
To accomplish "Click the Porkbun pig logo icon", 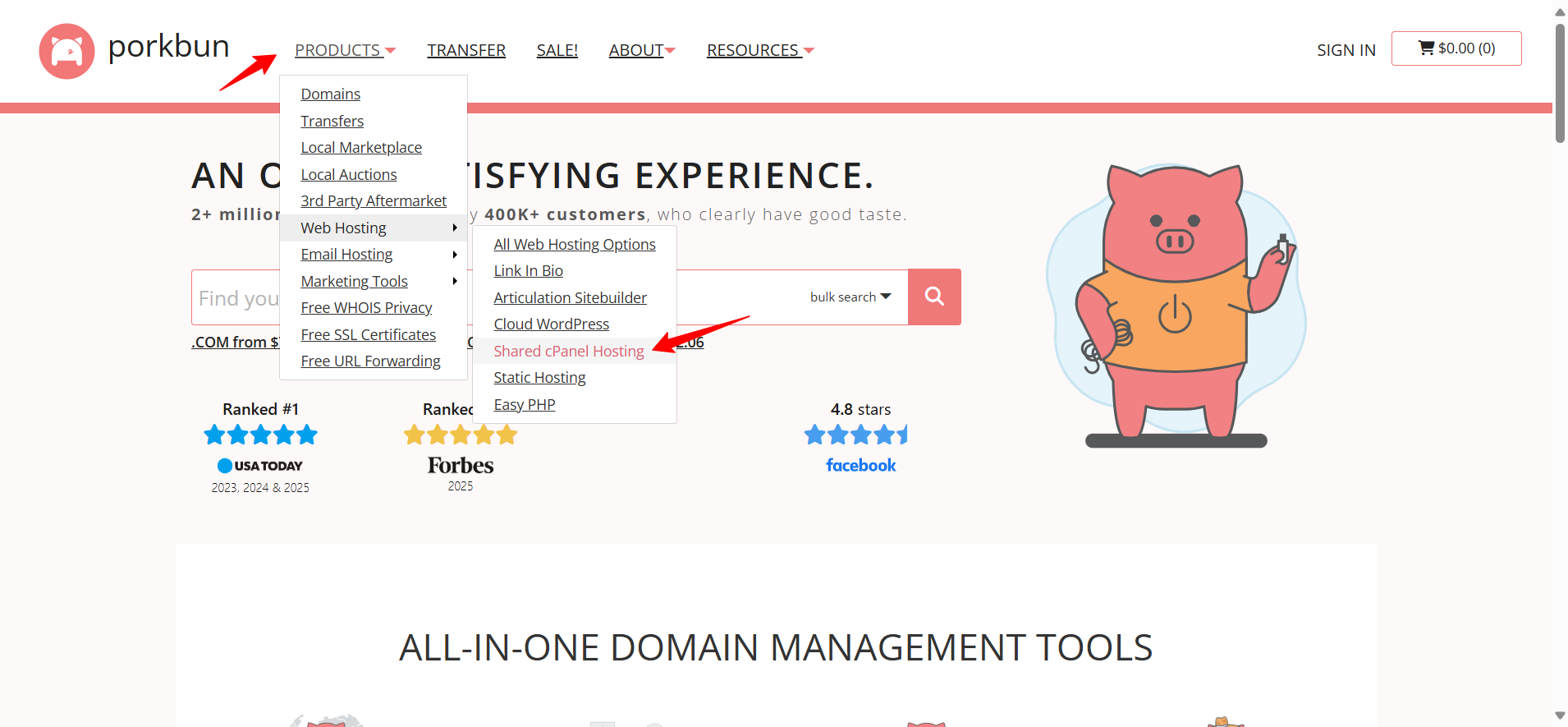I will [x=67, y=51].
